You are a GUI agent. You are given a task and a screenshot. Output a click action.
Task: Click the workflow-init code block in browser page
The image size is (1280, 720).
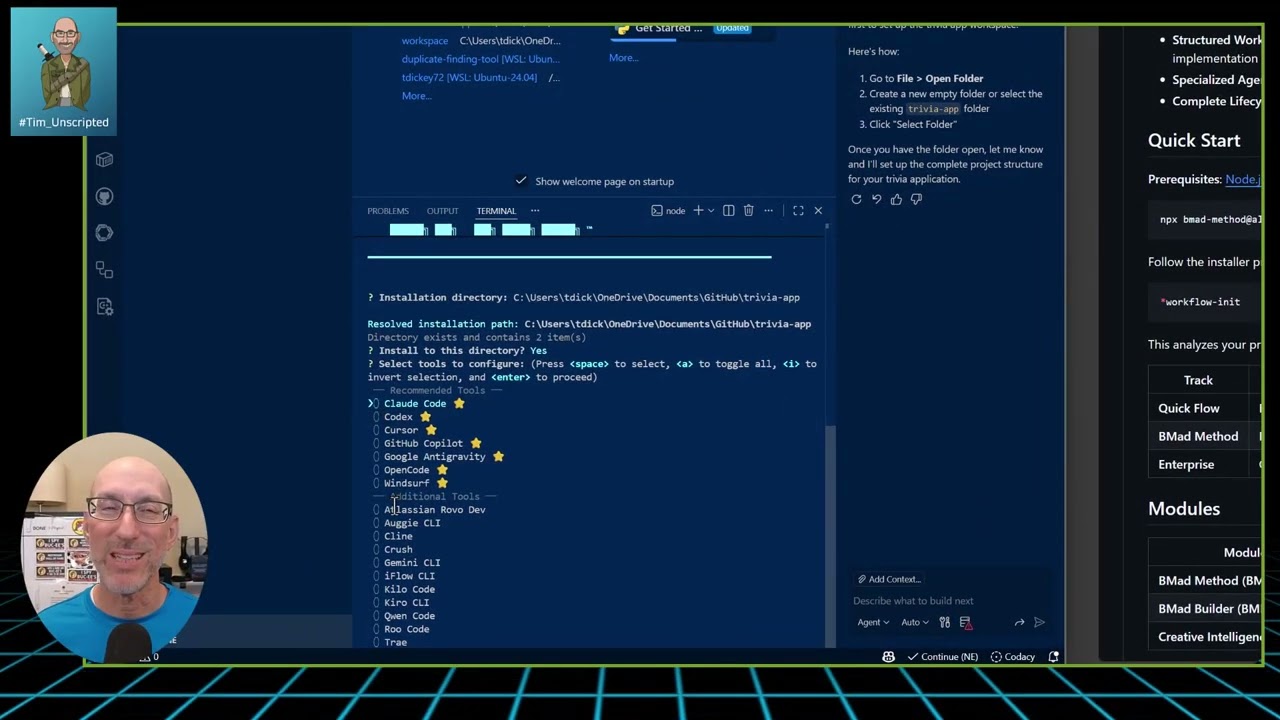click(x=1205, y=302)
